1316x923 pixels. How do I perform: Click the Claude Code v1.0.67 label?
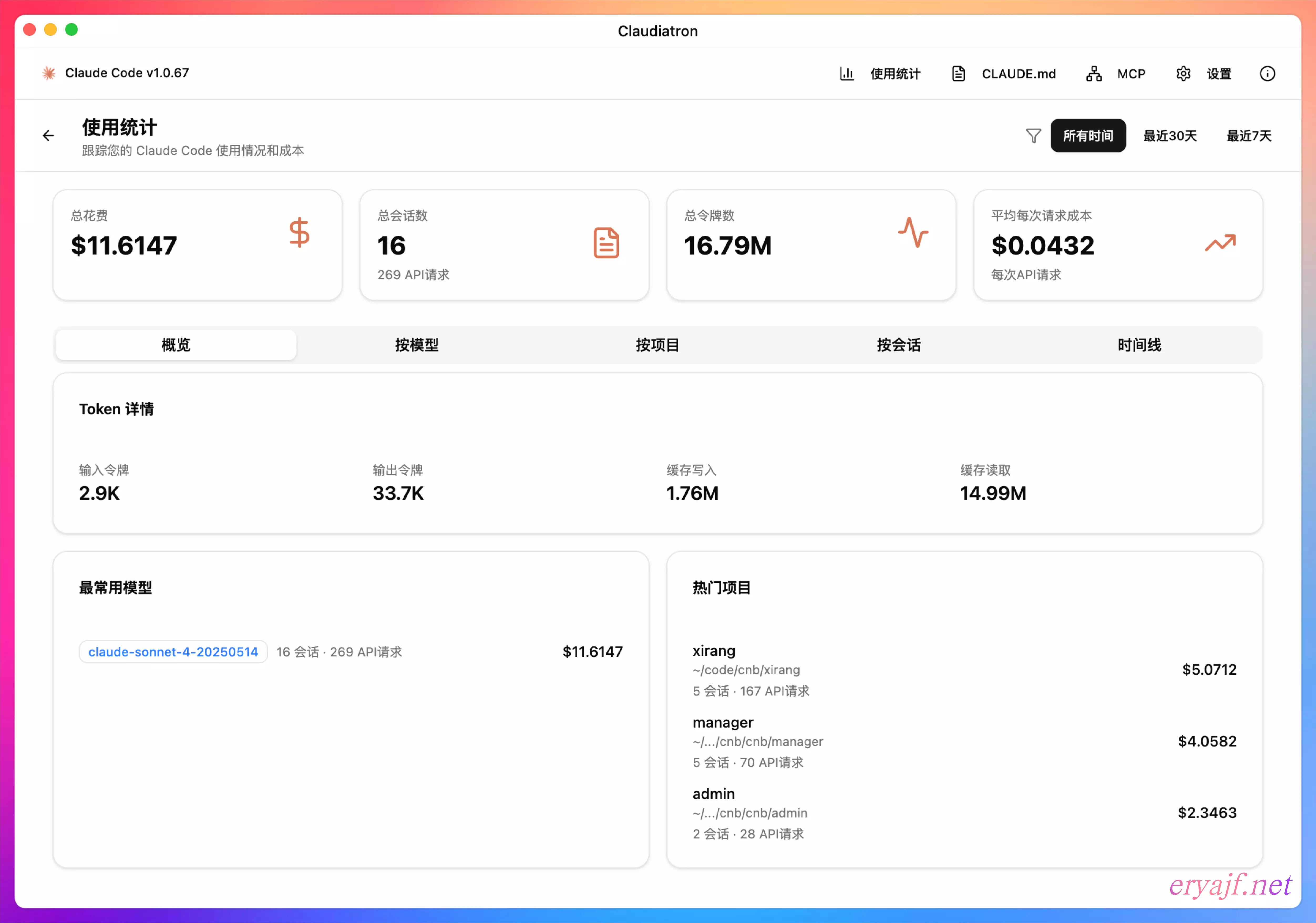pyautogui.click(x=127, y=73)
